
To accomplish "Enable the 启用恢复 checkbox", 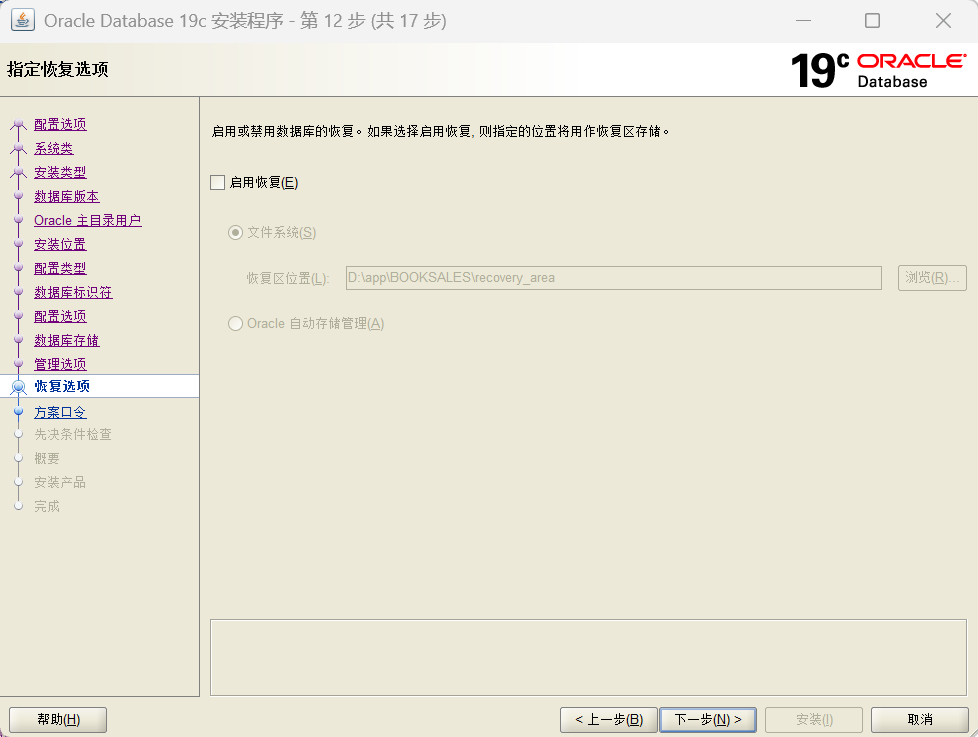I will click(x=218, y=183).
